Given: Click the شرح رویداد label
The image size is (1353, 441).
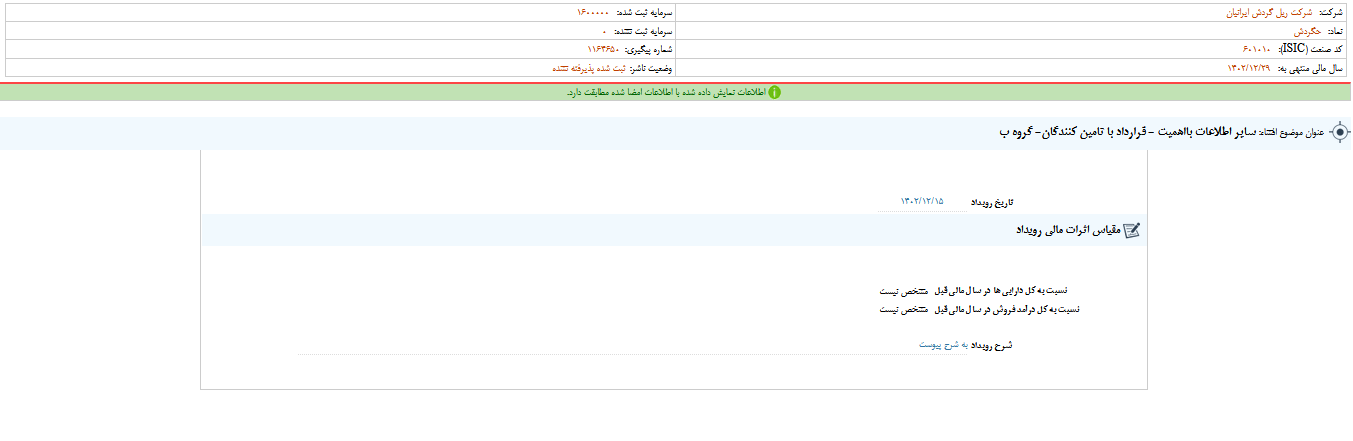Looking at the screenshot, I should (x=994, y=345).
